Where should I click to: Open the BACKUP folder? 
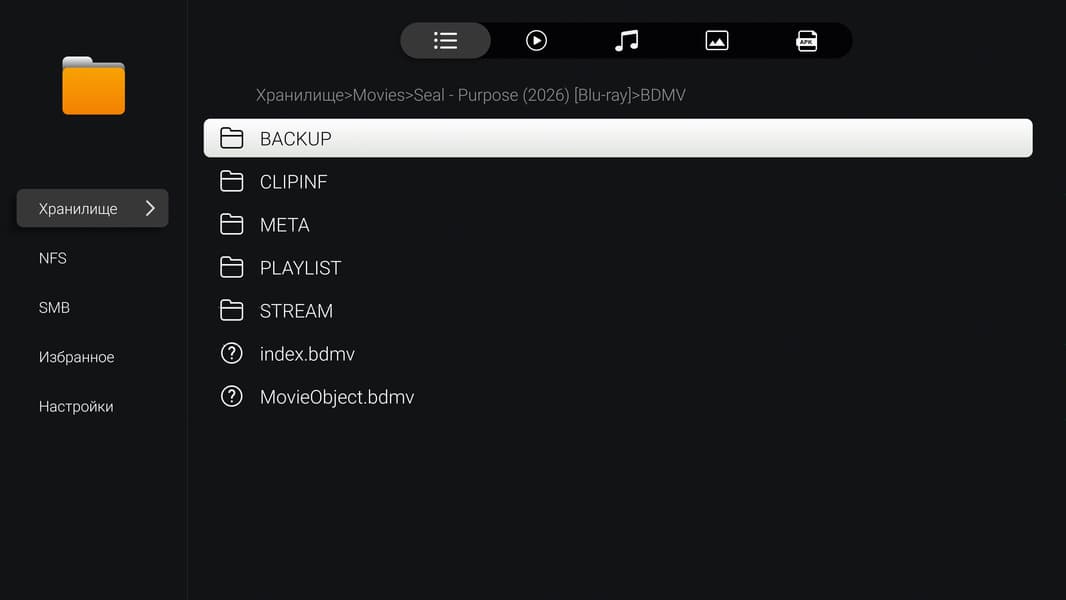click(x=295, y=139)
